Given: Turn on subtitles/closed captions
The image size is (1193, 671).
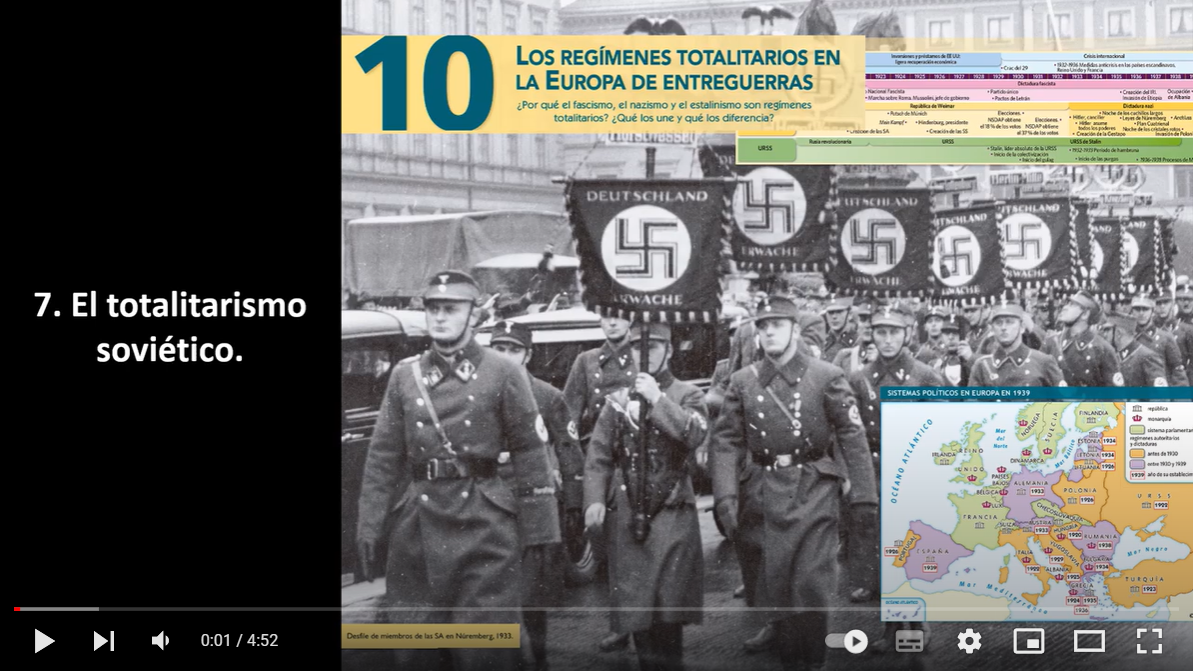Looking at the screenshot, I should tap(909, 641).
